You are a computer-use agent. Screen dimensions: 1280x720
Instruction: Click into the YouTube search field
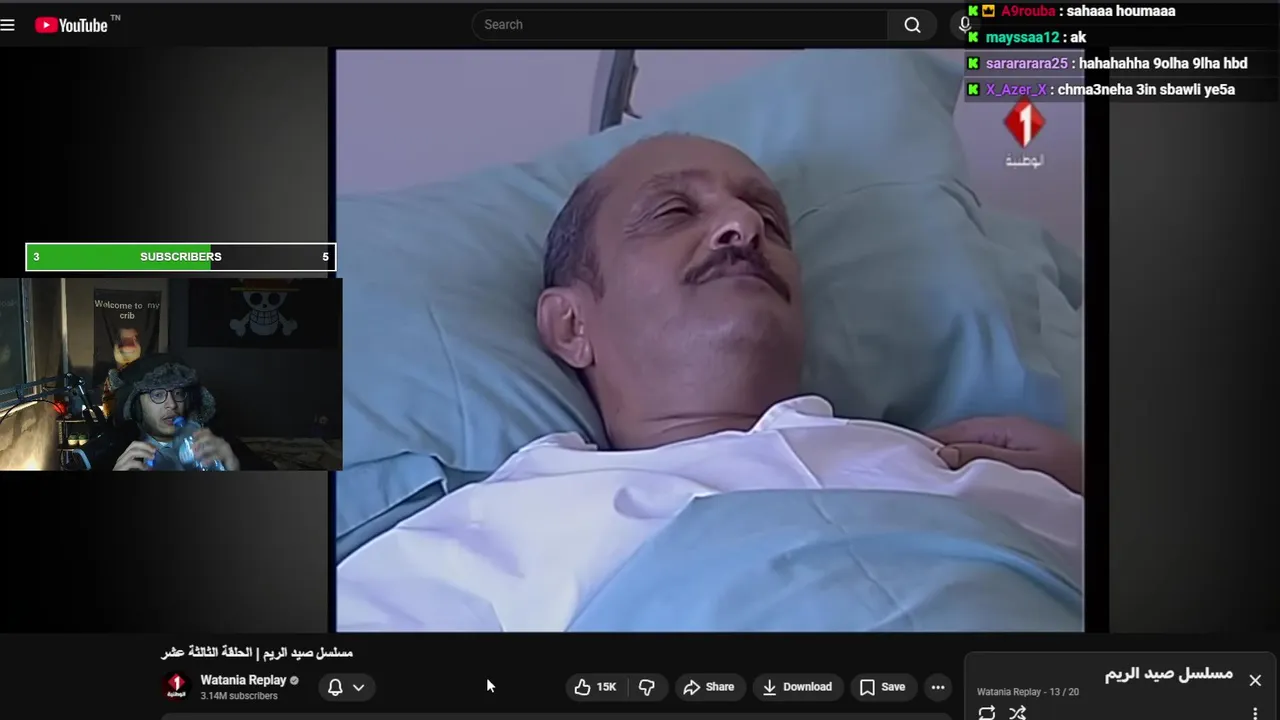[x=680, y=25]
